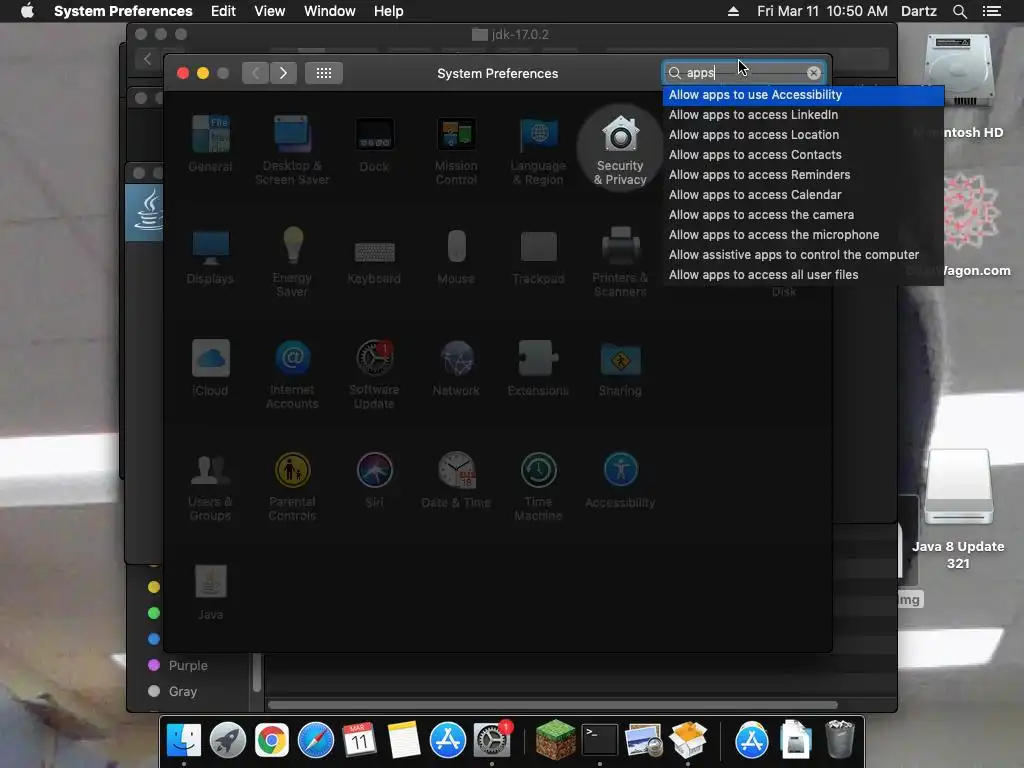Open the General preferences icon
The width and height of the screenshot is (1024, 768).
click(x=210, y=143)
